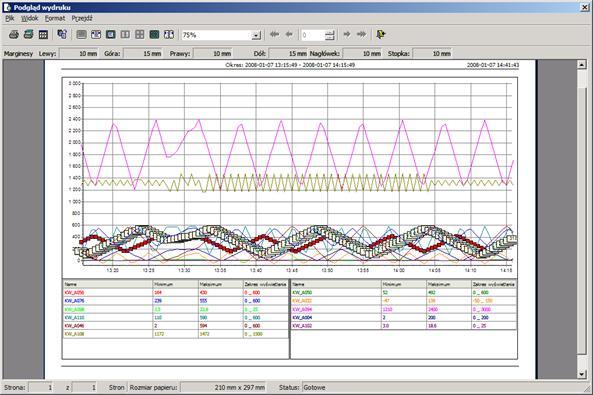Click the Lewy margin field
Viewport: 593px width, 395px height.
pos(79,54)
